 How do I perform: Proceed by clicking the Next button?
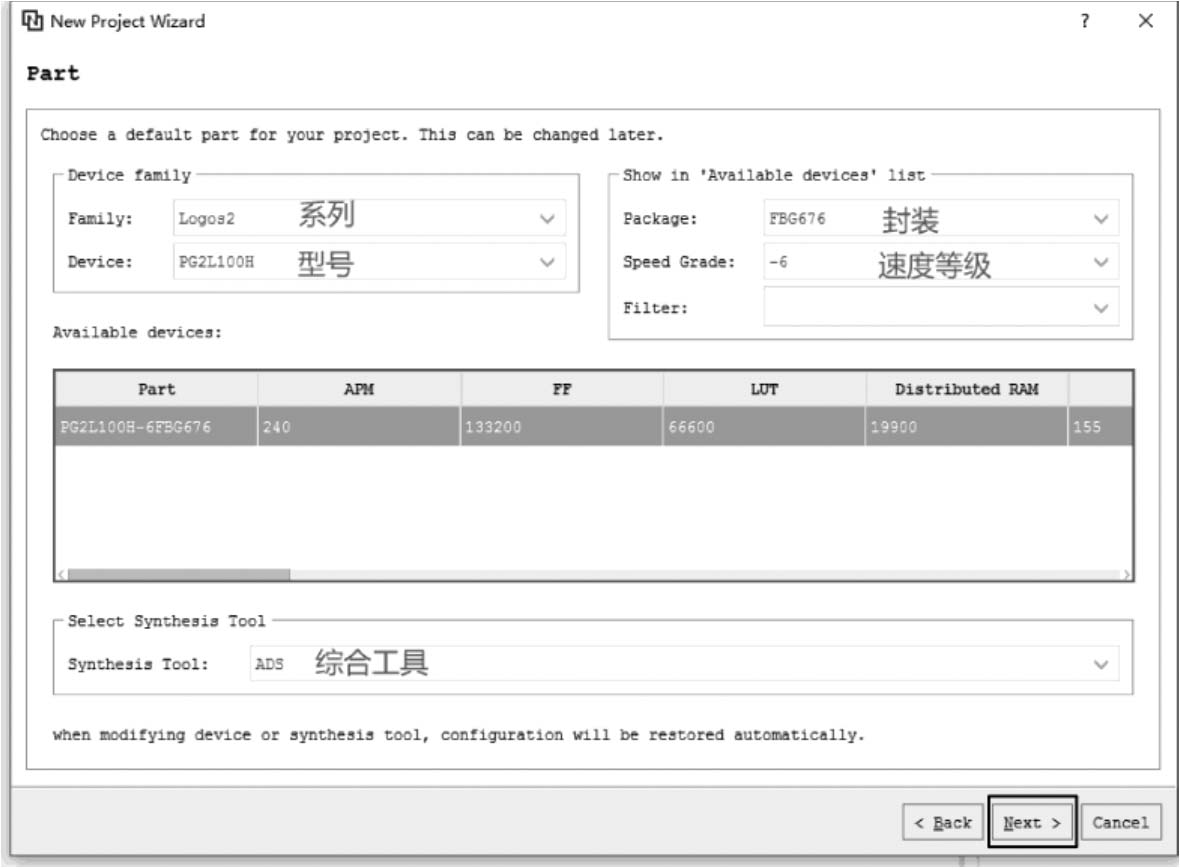click(1032, 823)
